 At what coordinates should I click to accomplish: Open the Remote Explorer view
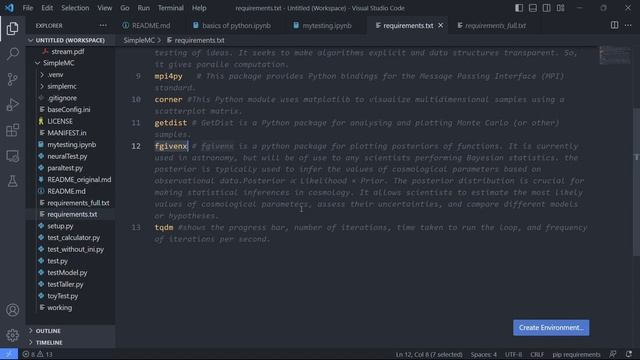[x=12, y=156]
